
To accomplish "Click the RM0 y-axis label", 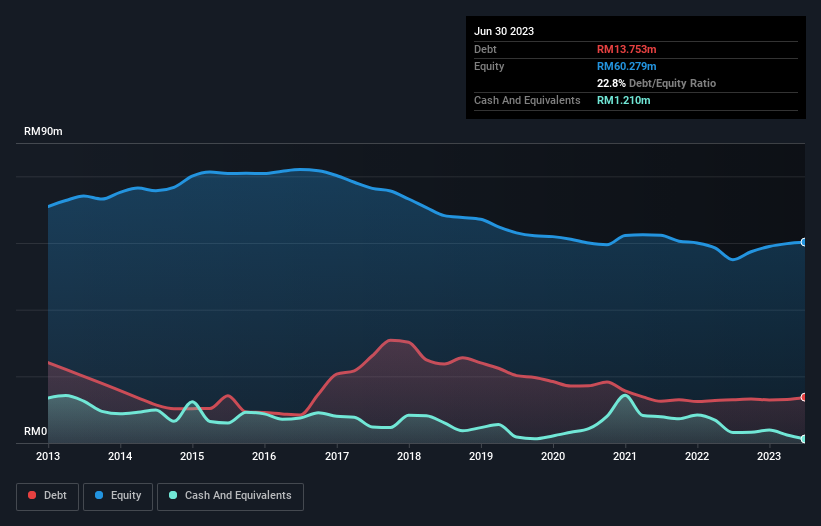I will (36, 432).
